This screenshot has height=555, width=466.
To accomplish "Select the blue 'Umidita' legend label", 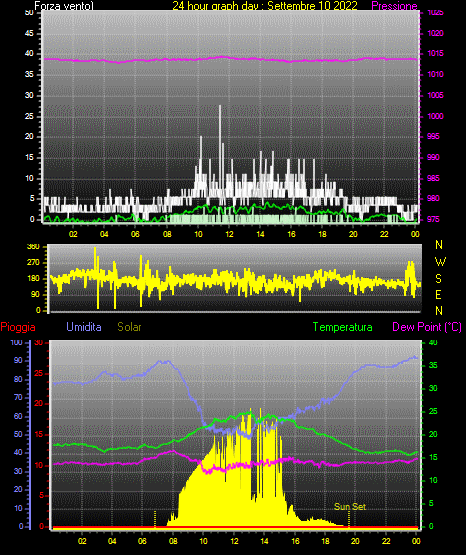I will click(x=84, y=327).
